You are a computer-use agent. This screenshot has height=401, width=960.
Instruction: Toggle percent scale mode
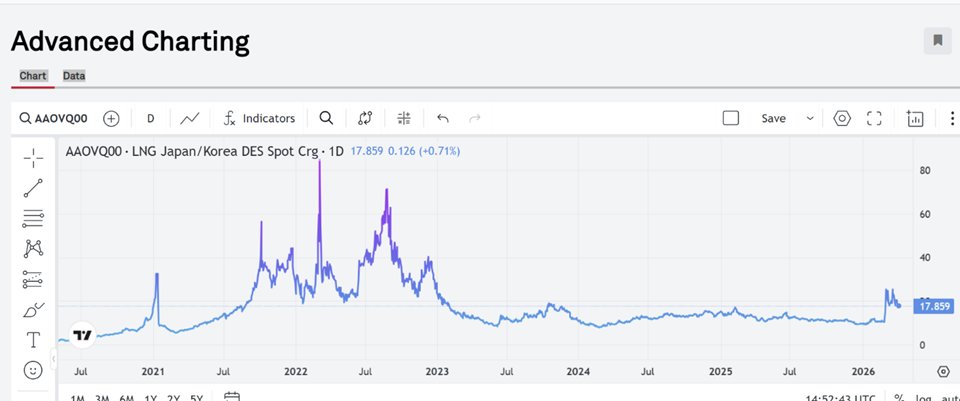[x=899, y=398]
